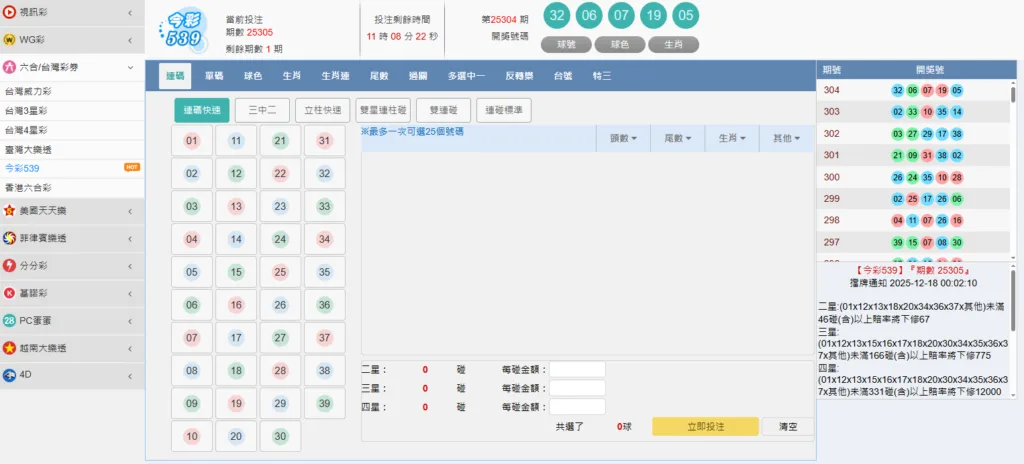Open the 尾數 dropdown filter
The image size is (1024, 464).
pyautogui.click(x=678, y=139)
